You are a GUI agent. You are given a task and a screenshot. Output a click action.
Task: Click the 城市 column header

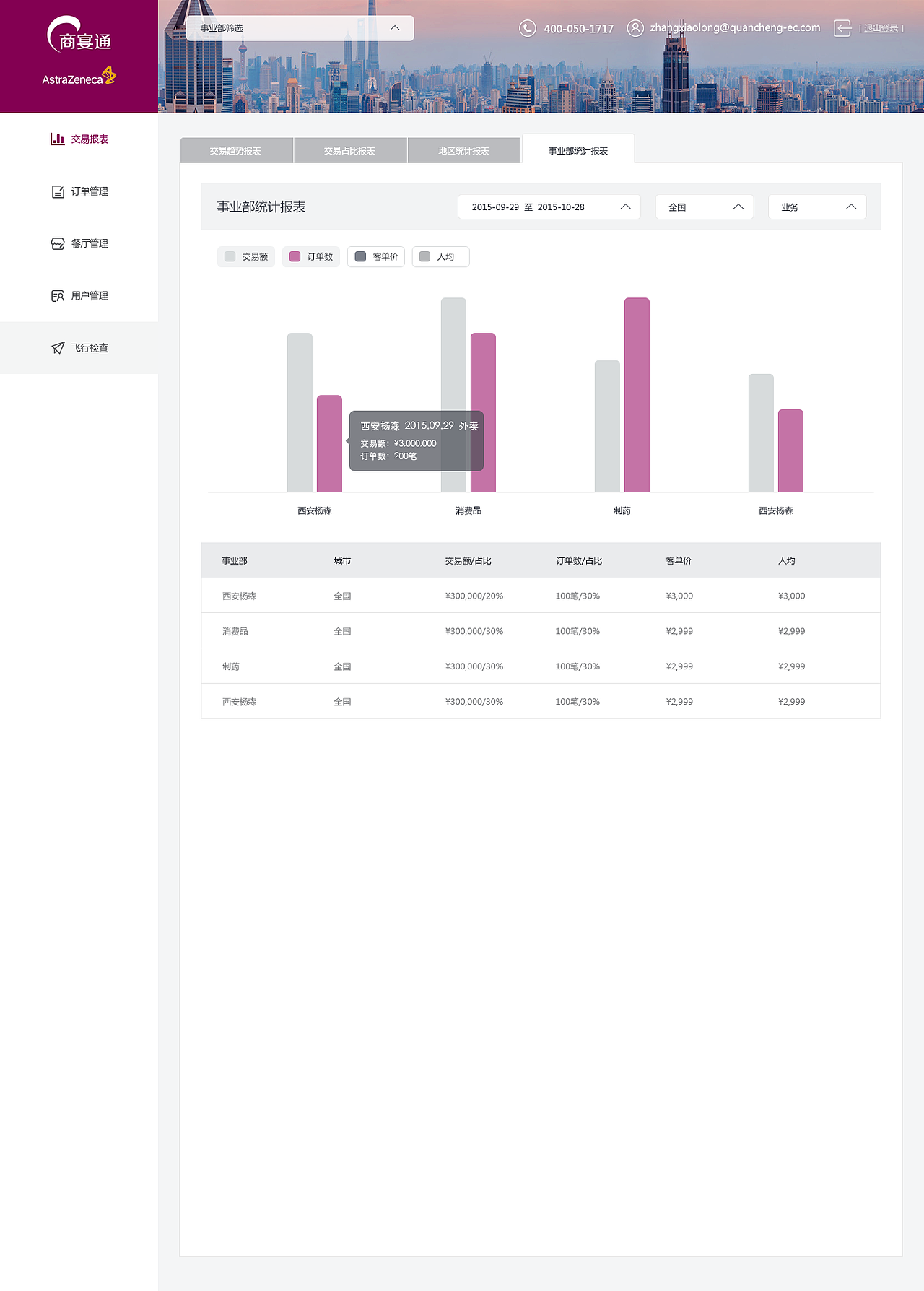click(342, 561)
